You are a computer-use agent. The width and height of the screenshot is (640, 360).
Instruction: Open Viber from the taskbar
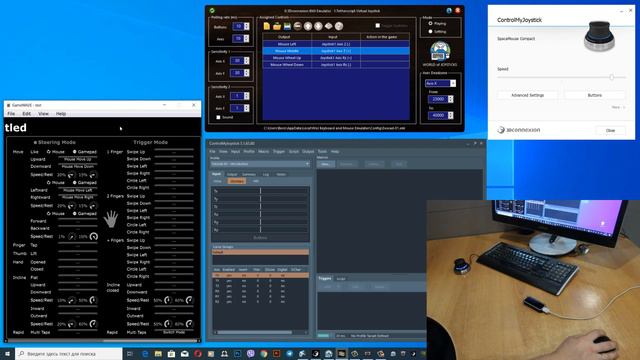pos(251,353)
